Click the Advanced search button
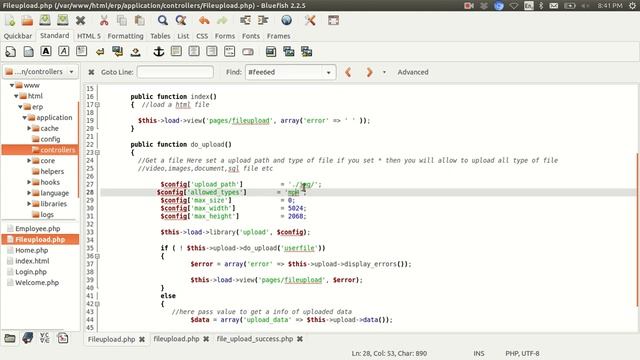Viewport: 640px width, 360px height. point(413,72)
